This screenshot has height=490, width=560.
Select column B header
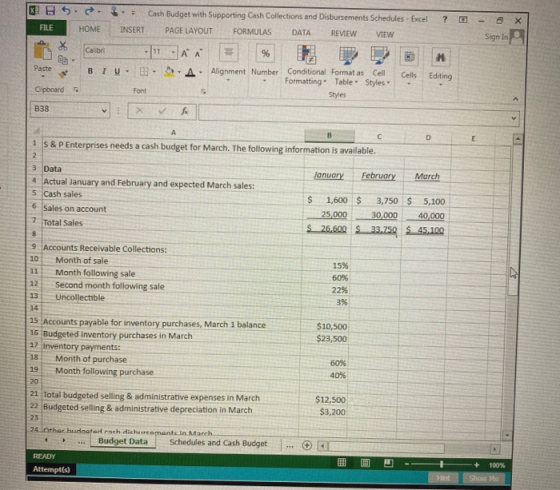click(329, 135)
